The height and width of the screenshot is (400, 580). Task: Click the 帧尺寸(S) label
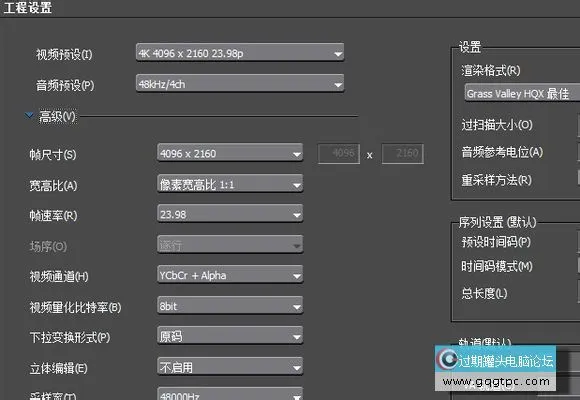point(53,154)
